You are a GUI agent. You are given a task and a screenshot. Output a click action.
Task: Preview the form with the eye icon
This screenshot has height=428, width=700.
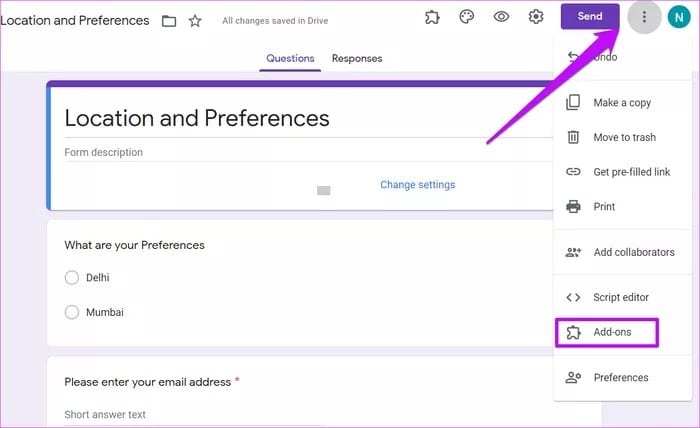pyautogui.click(x=501, y=17)
